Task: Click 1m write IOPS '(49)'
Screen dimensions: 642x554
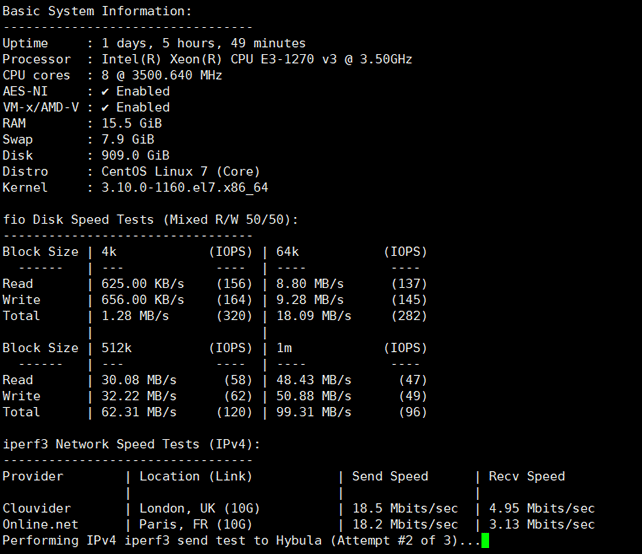Action: [x=413, y=396]
